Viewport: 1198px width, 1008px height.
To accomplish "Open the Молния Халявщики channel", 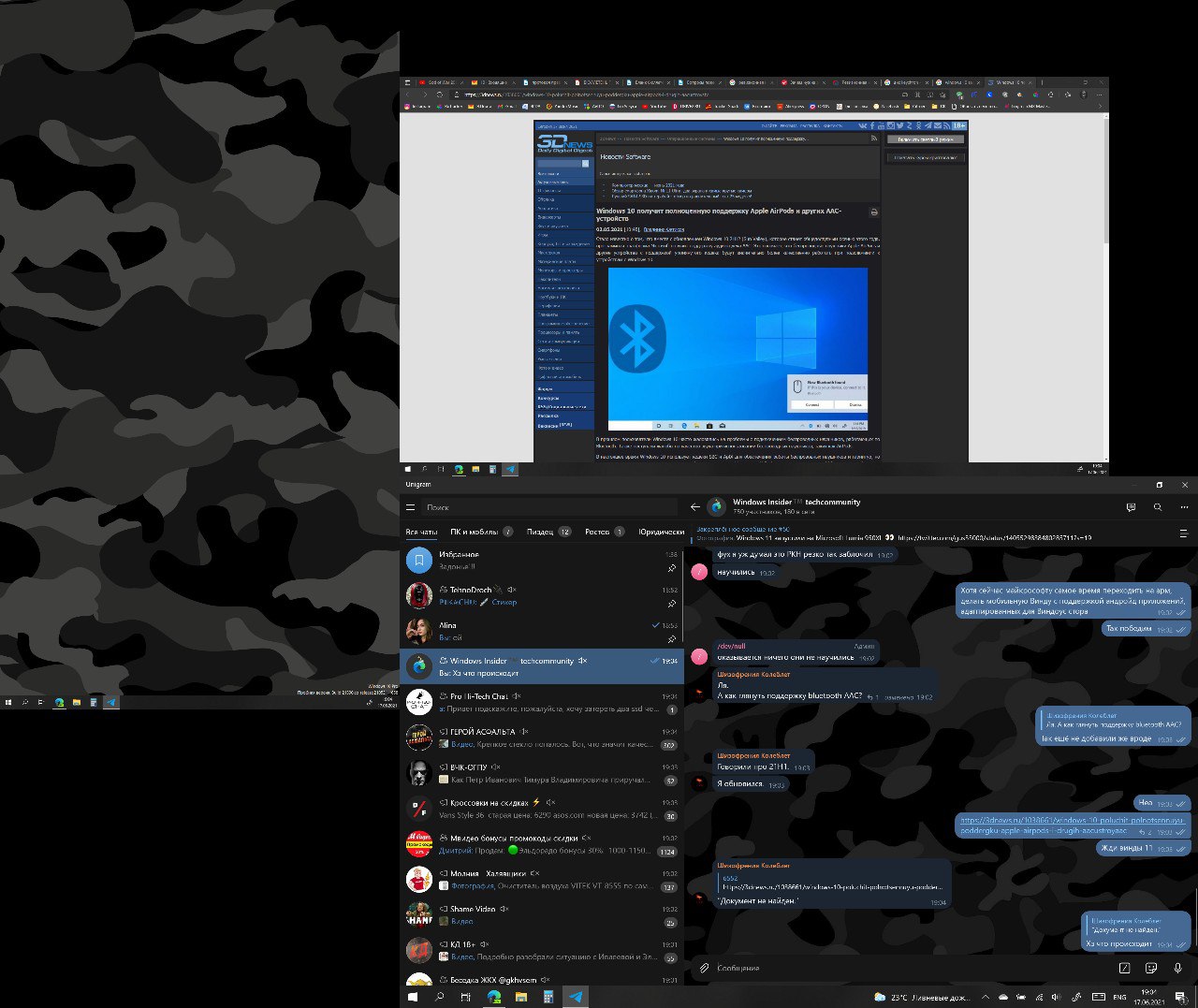I will [542, 880].
